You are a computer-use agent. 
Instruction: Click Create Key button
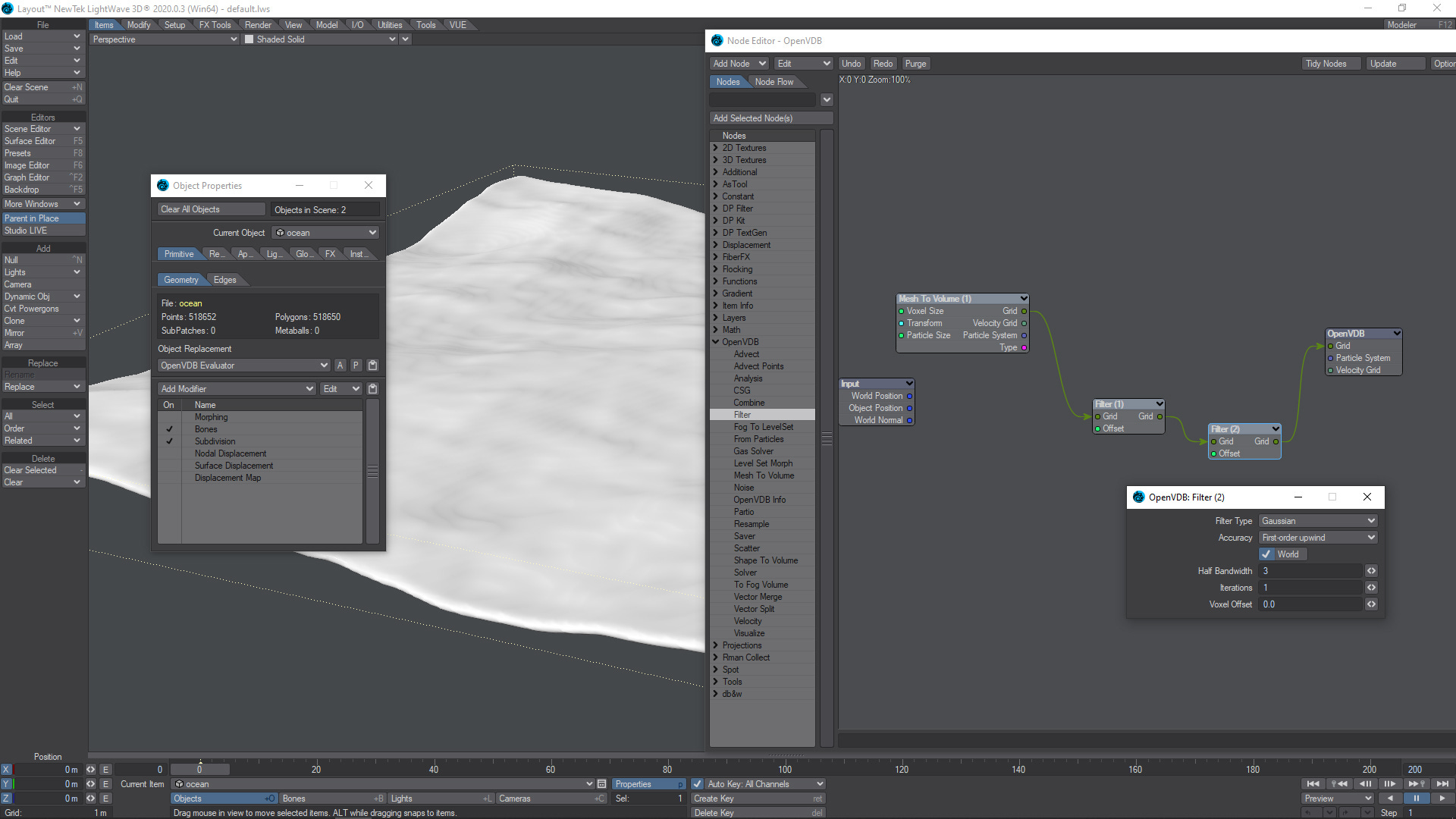click(x=758, y=799)
